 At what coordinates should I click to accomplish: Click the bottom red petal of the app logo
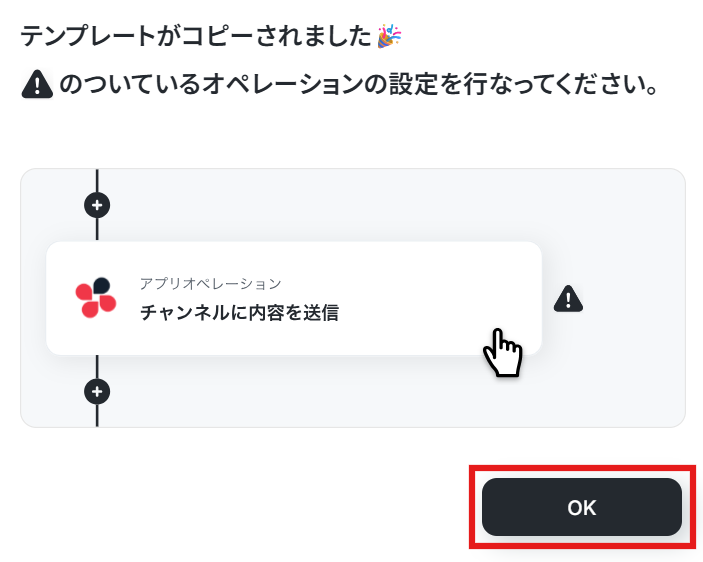pyautogui.click(x=90, y=309)
